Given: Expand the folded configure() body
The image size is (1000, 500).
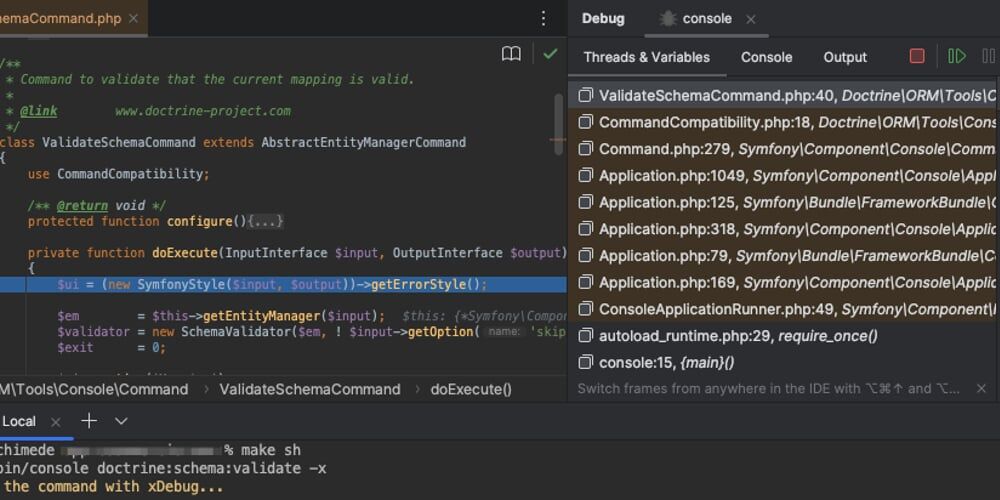Looking at the screenshot, I should [265, 222].
